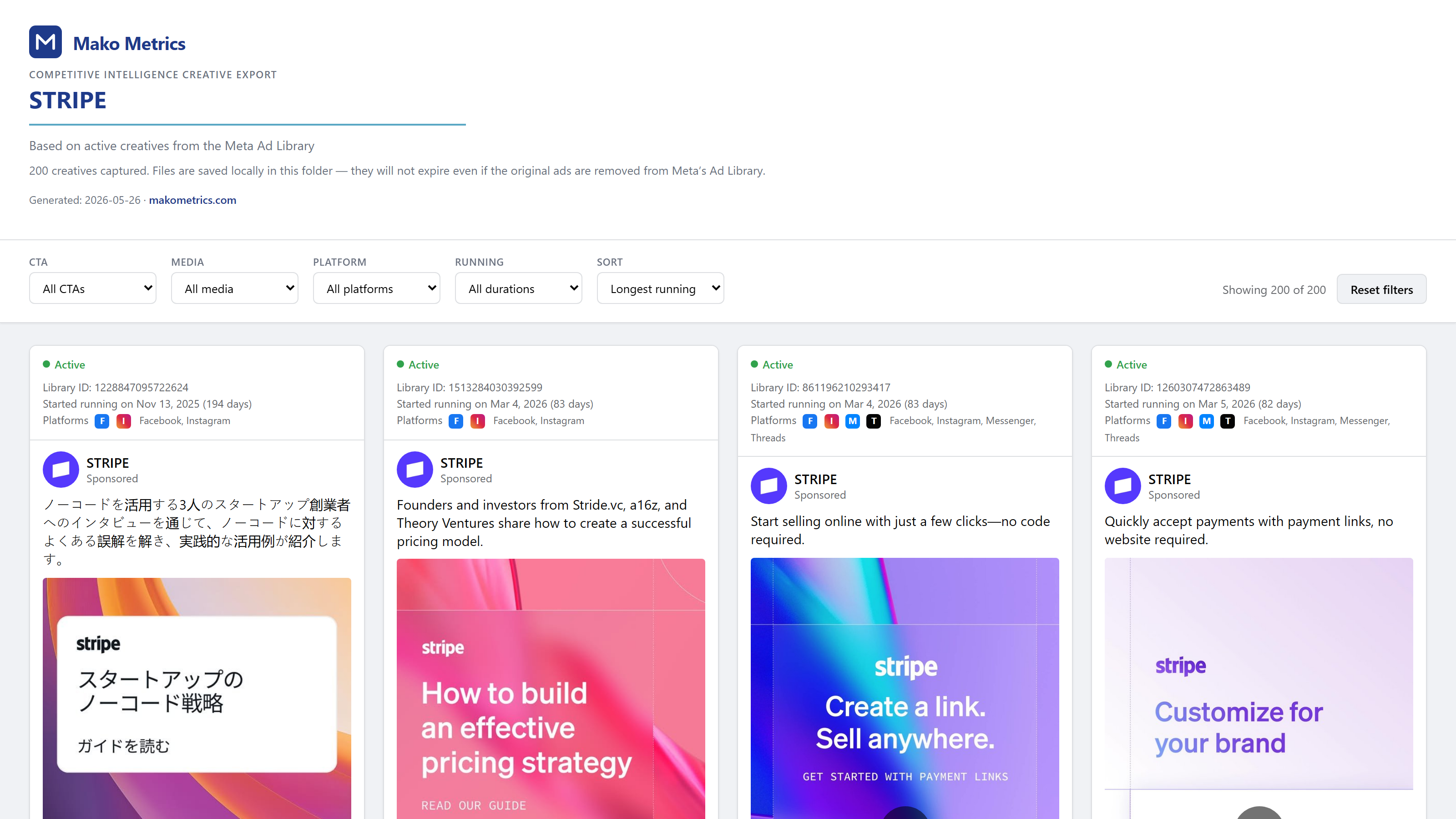This screenshot has height=819, width=1456.
Task: Click Library ID: 1260307472863489
Action: tap(1178, 387)
